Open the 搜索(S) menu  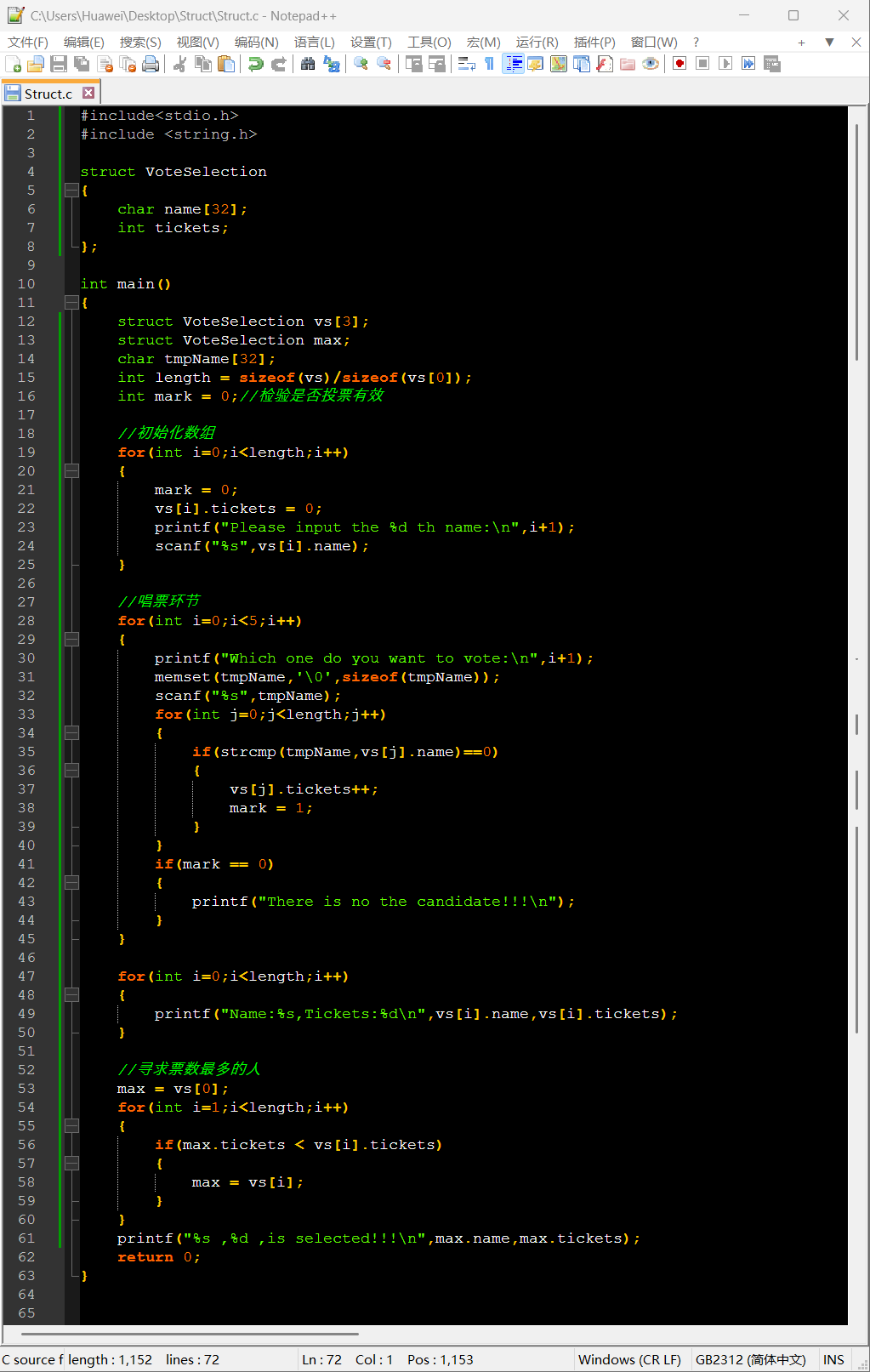coord(140,42)
